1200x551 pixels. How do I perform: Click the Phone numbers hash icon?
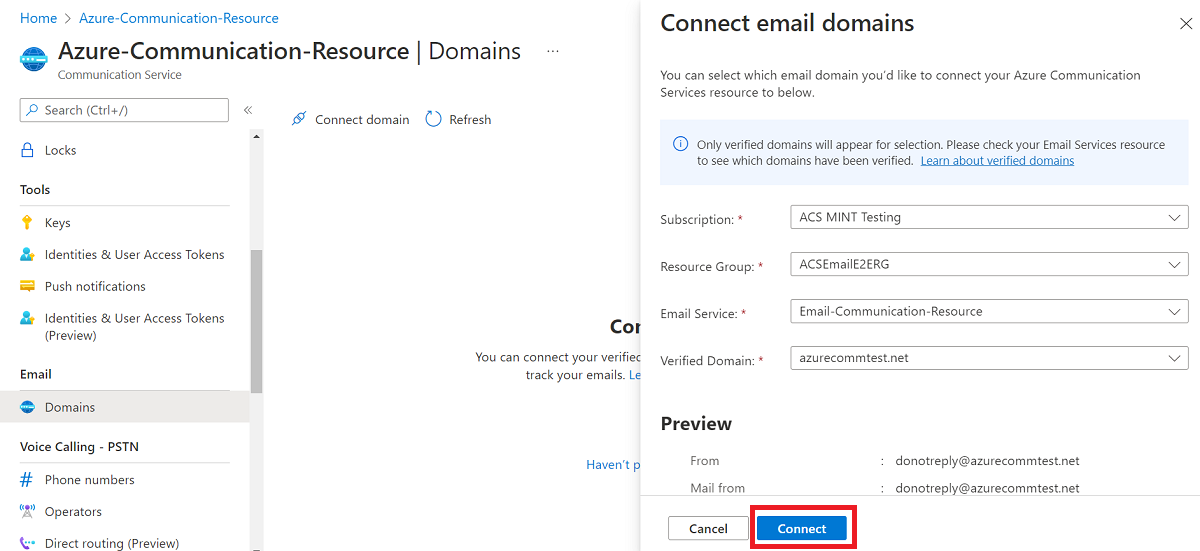(x=27, y=480)
